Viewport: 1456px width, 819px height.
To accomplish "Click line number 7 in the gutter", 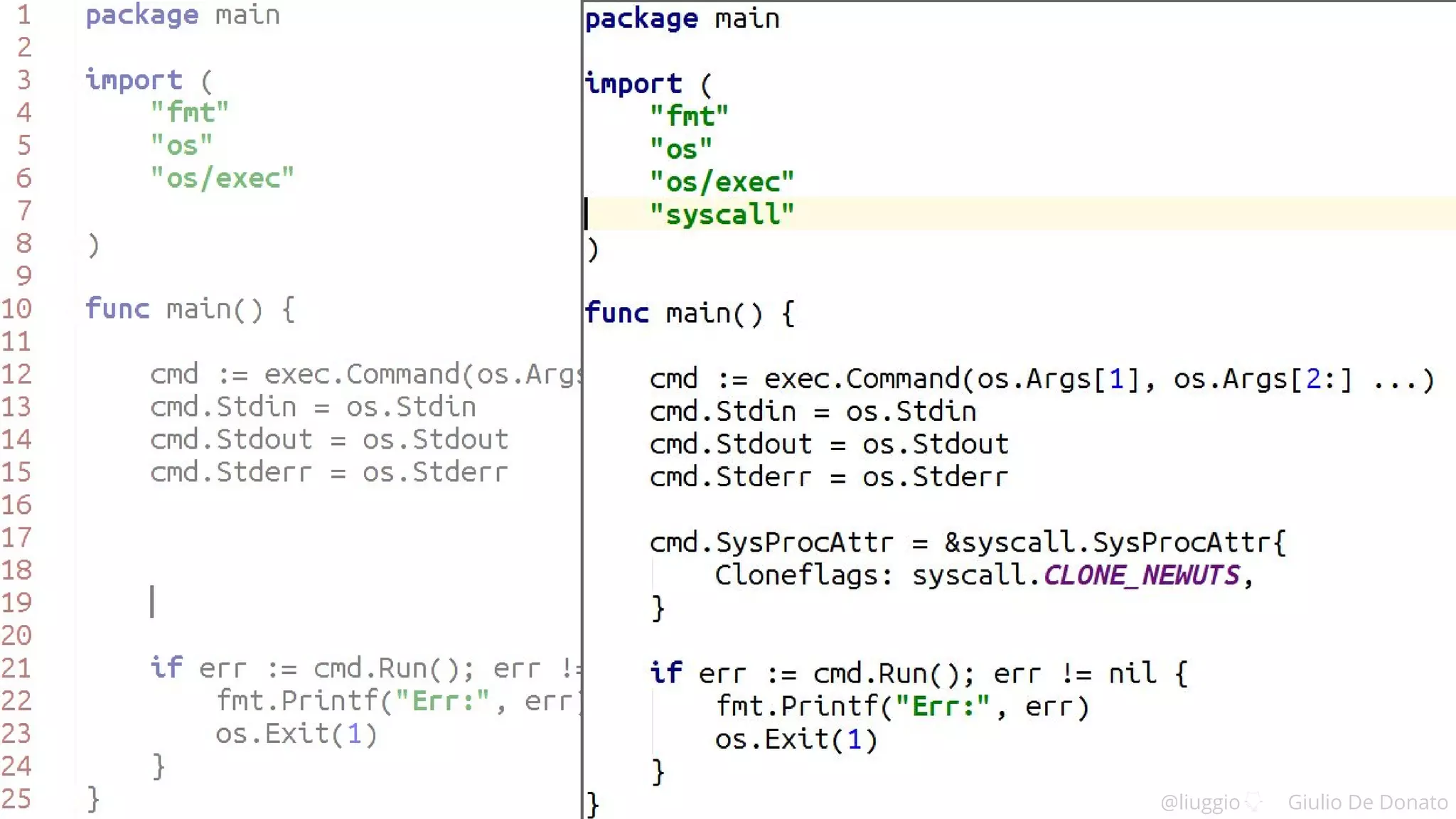I will pos(23,210).
